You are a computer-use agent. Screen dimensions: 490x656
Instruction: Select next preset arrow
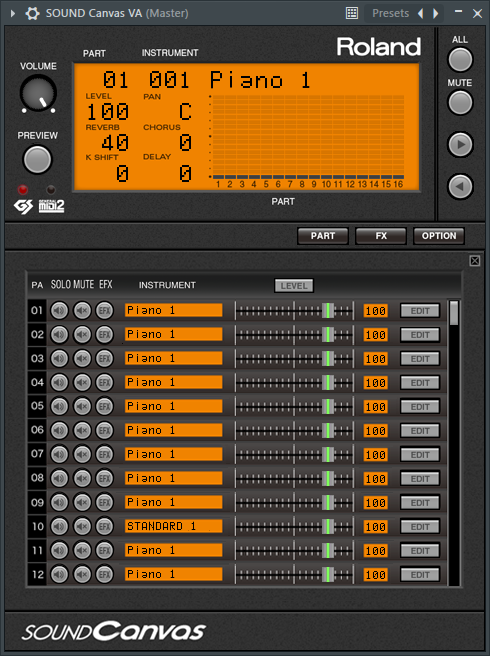[x=436, y=13]
